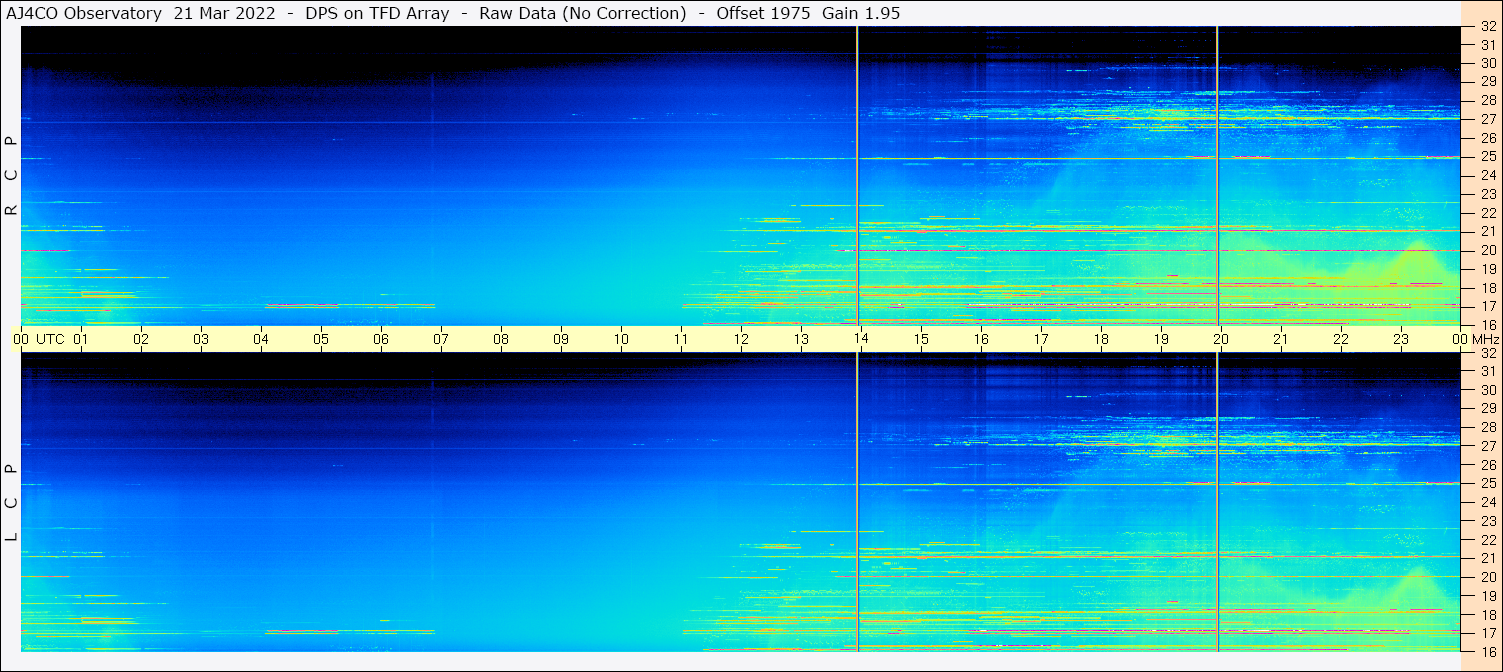Click the "MHz" label on time axis
1503x672 pixels.
pyautogui.click(x=1486, y=339)
